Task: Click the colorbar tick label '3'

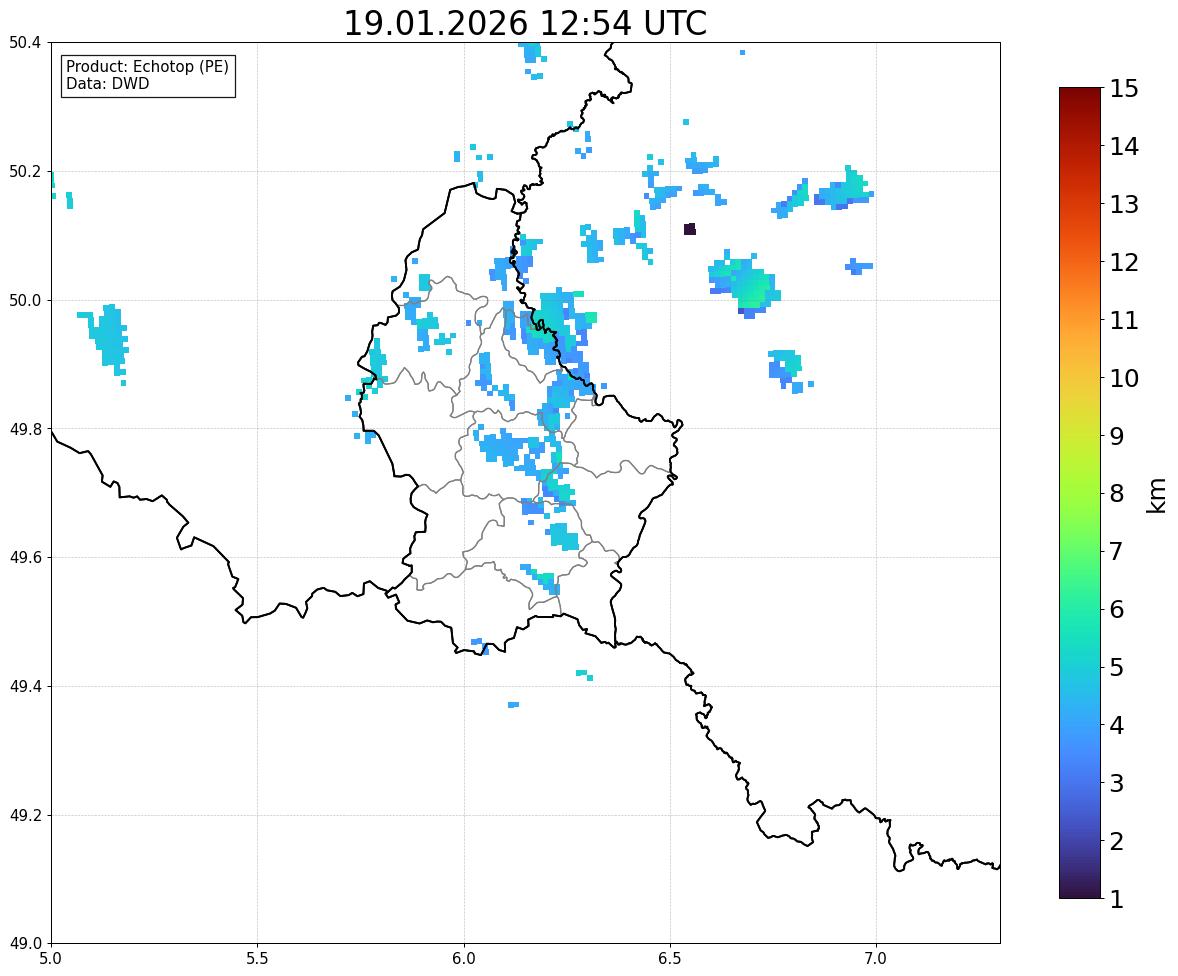Action: coord(1117,783)
